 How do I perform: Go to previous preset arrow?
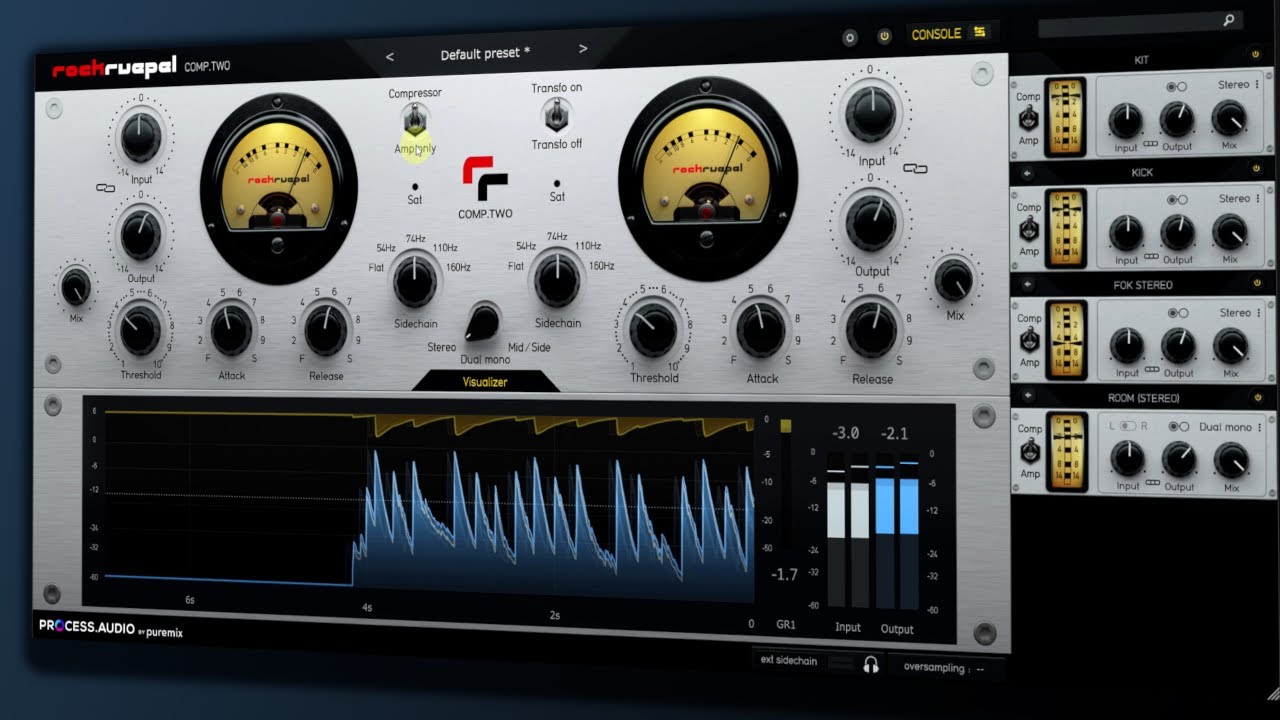pos(390,56)
